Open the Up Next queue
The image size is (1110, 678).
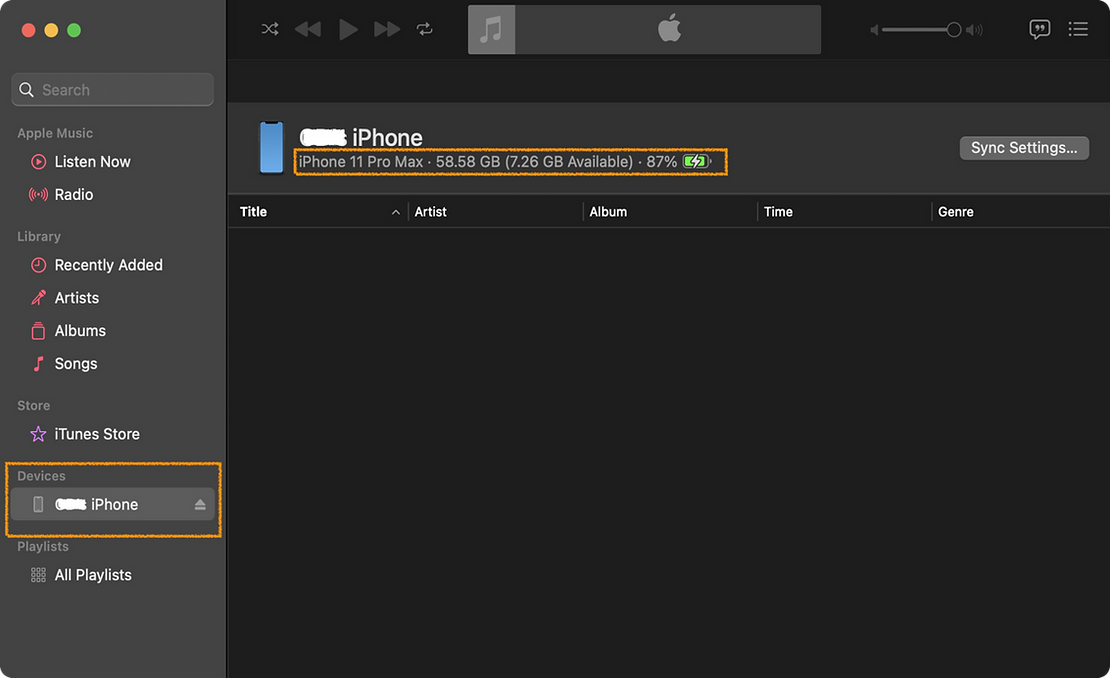point(1078,29)
